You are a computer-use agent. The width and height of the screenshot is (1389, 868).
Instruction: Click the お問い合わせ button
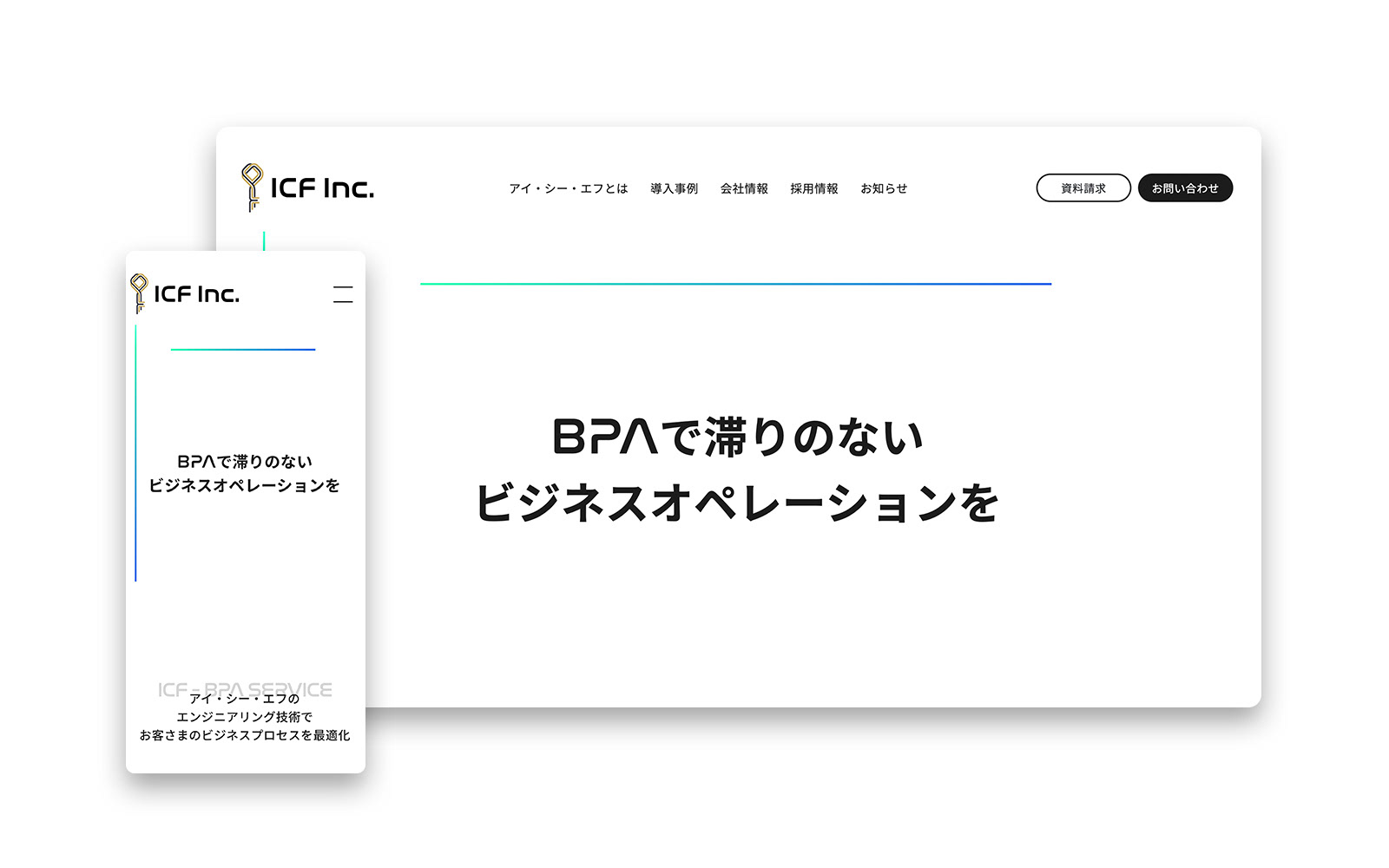tap(1185, 187)
